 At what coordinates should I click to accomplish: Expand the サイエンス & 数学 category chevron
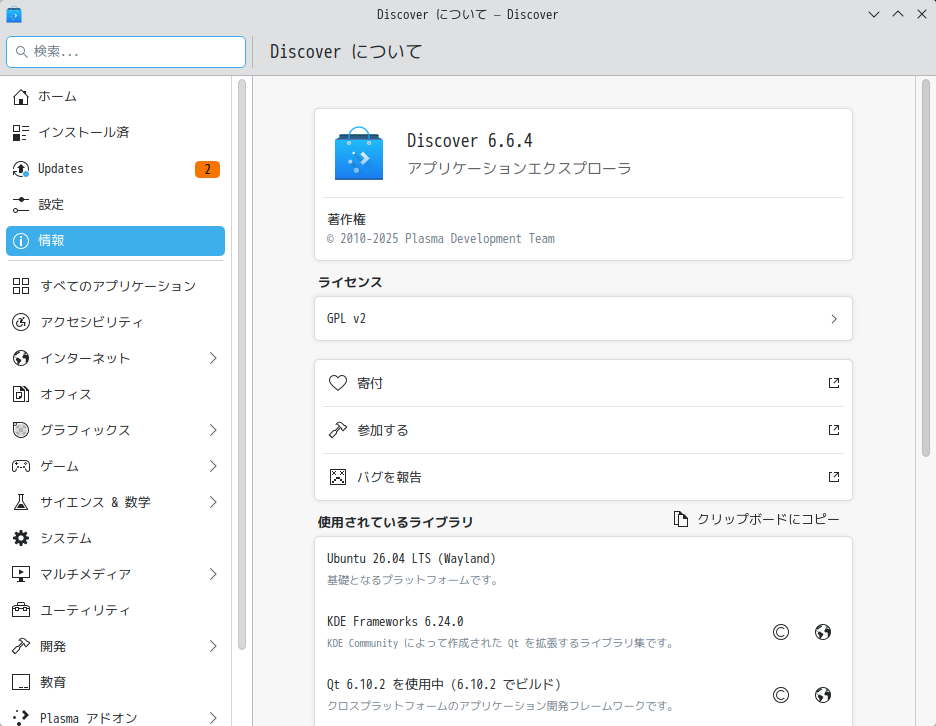[x=213, y=502]
